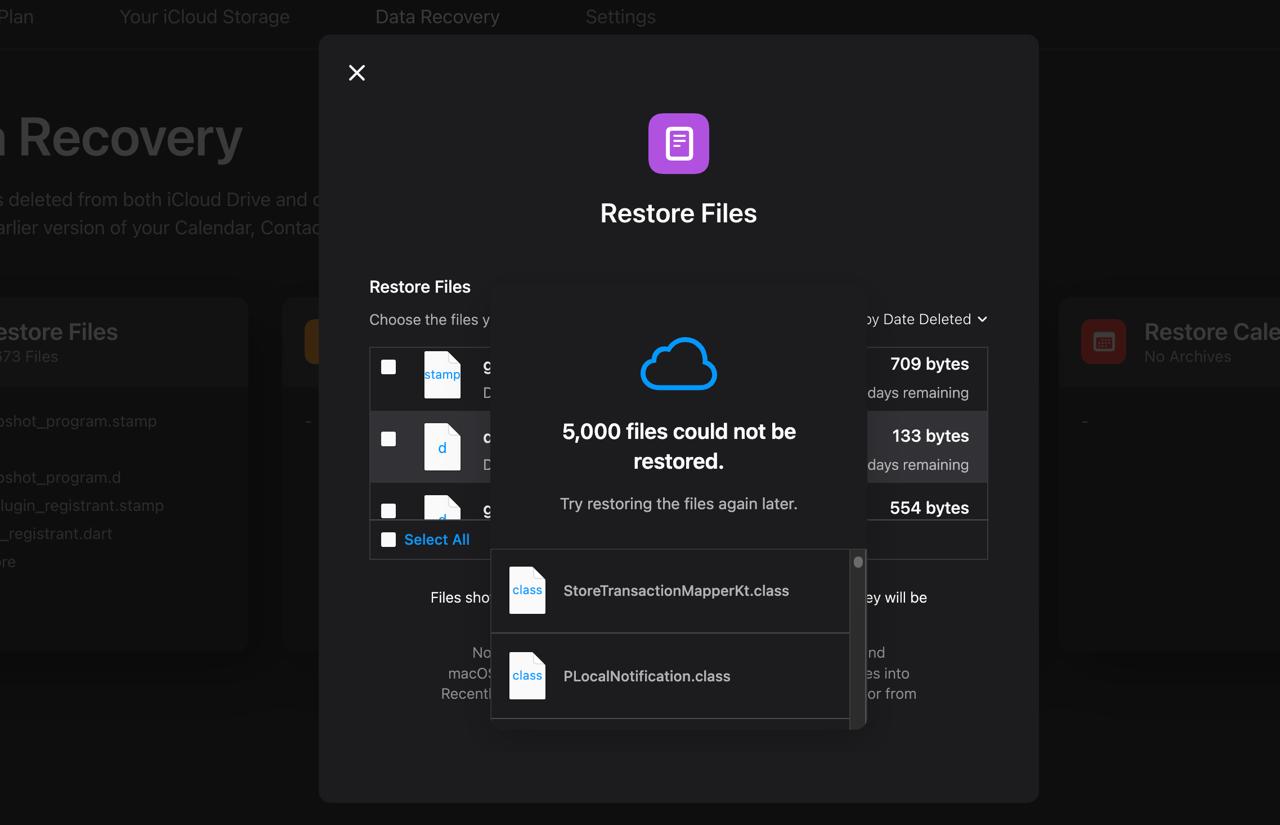Check the box for the 709 bytes file
Screen dimensions: 1280x825
click(389, 367)
